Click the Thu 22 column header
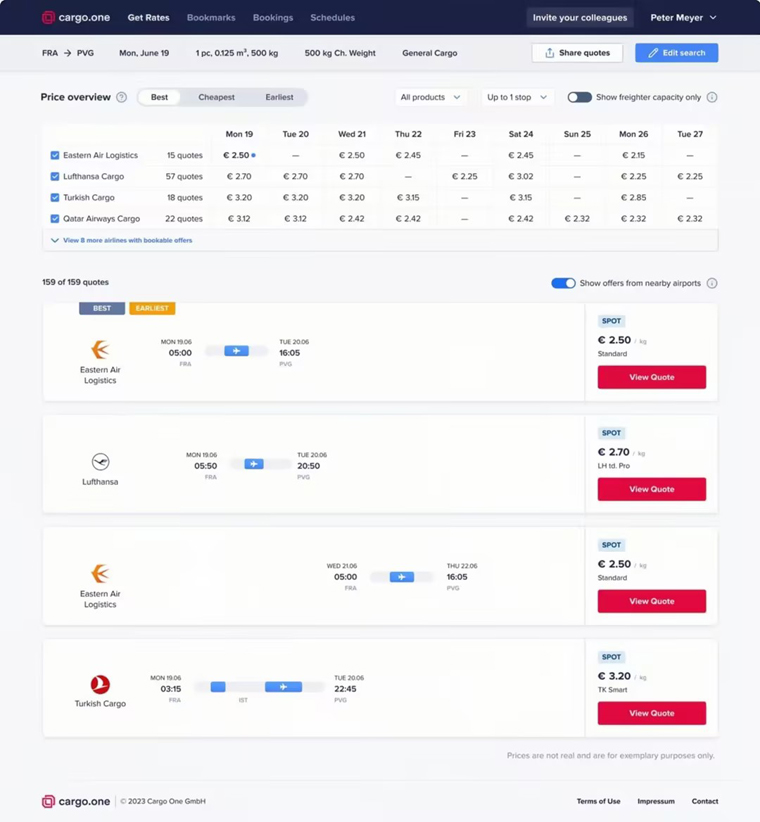760x822 pixels. tap(408, 134)
